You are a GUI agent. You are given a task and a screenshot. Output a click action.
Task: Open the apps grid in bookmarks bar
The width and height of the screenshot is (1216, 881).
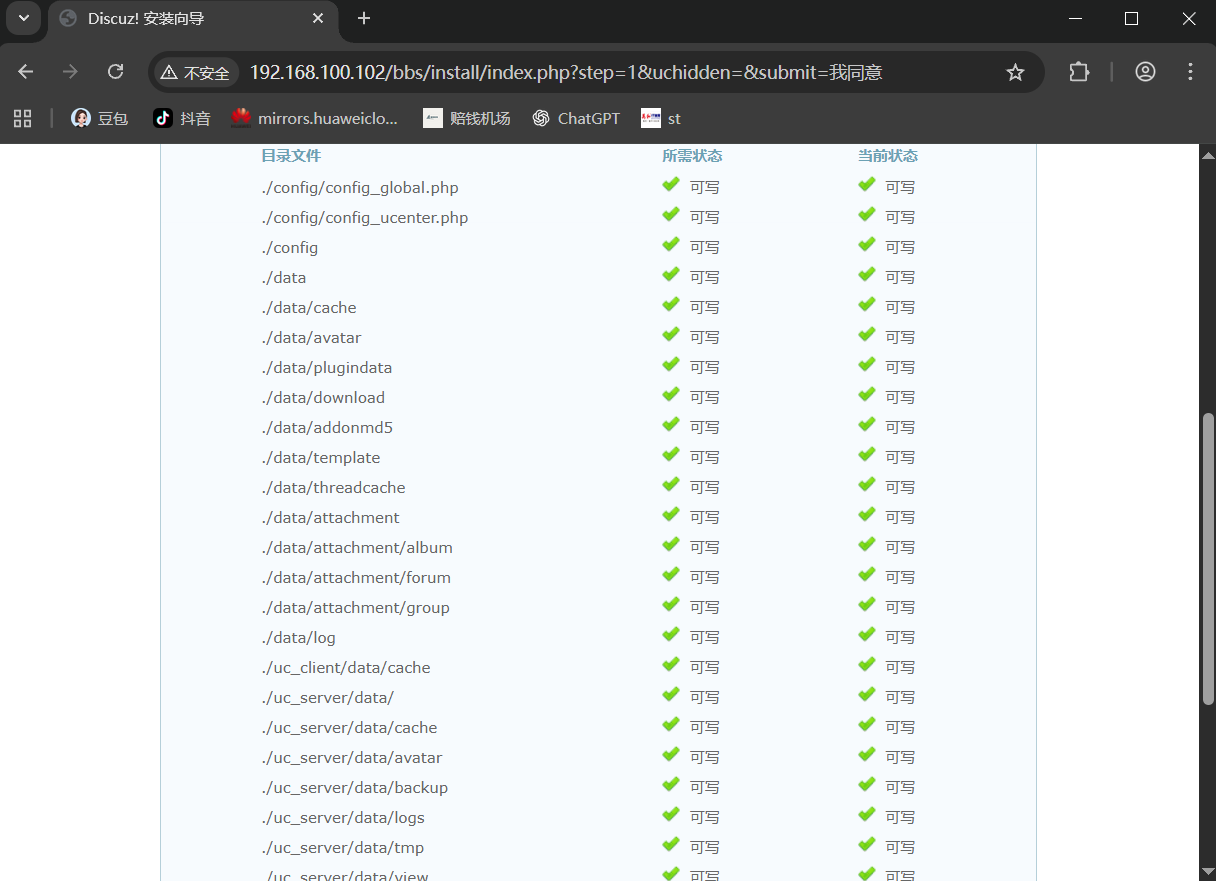coord(22,118)
